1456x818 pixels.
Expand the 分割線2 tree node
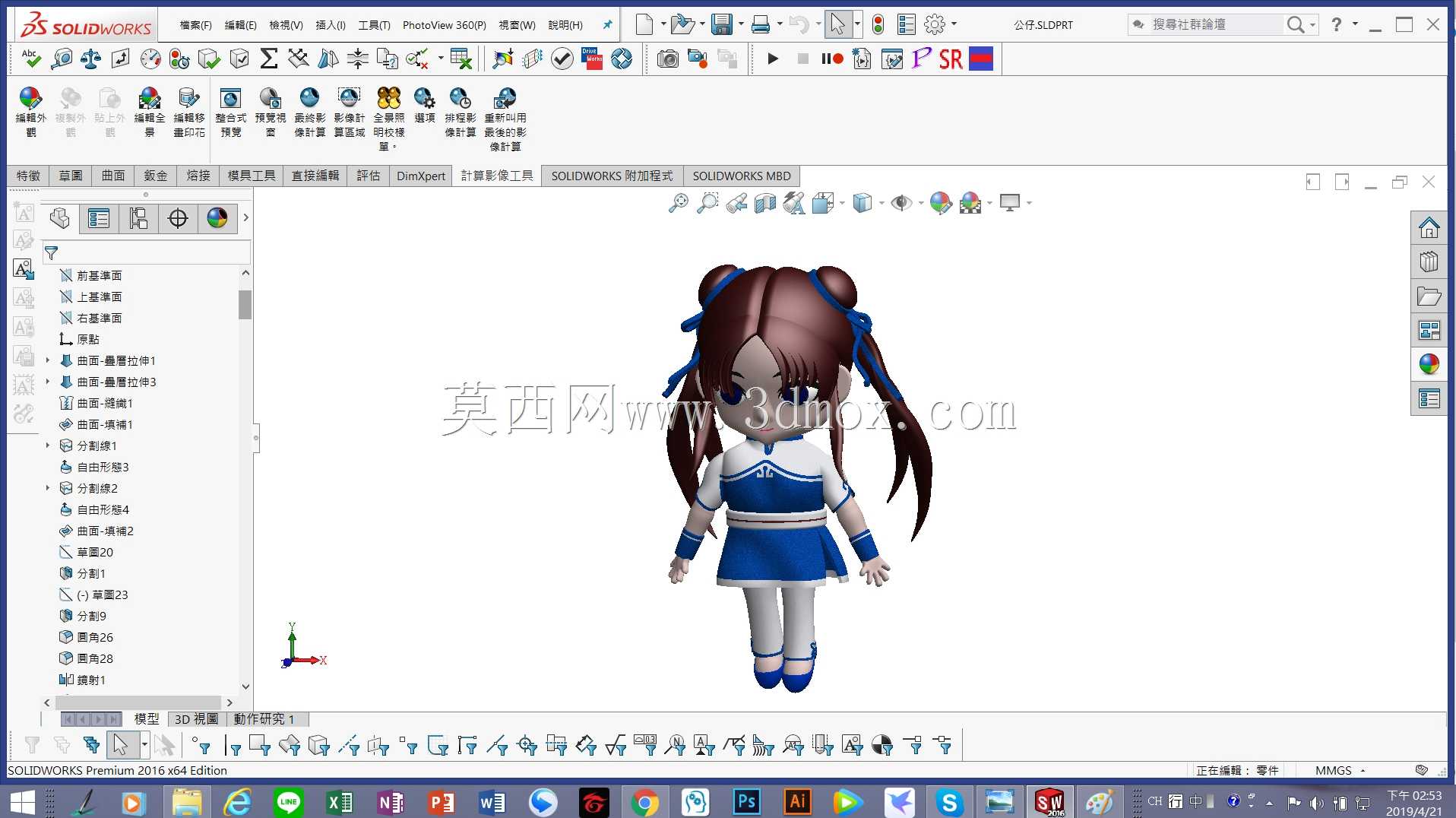coord(48,488)
